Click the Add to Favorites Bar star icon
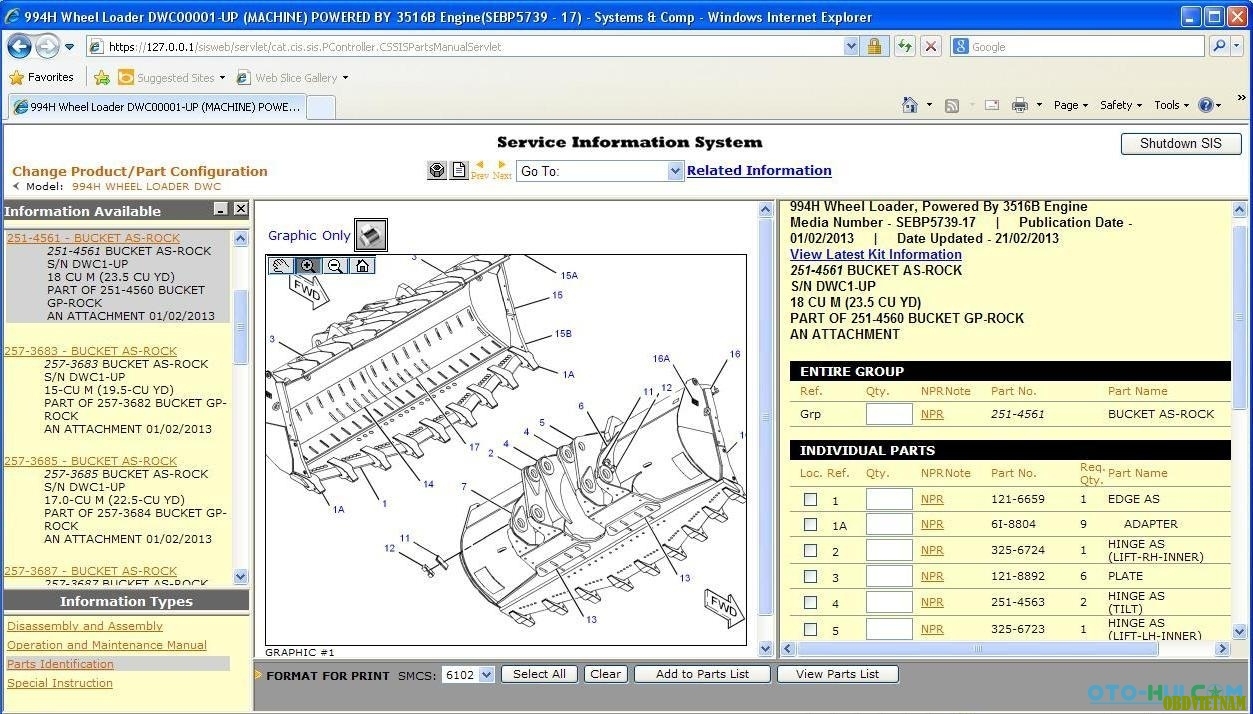The image size is (1253, 714). click(101, 77)
